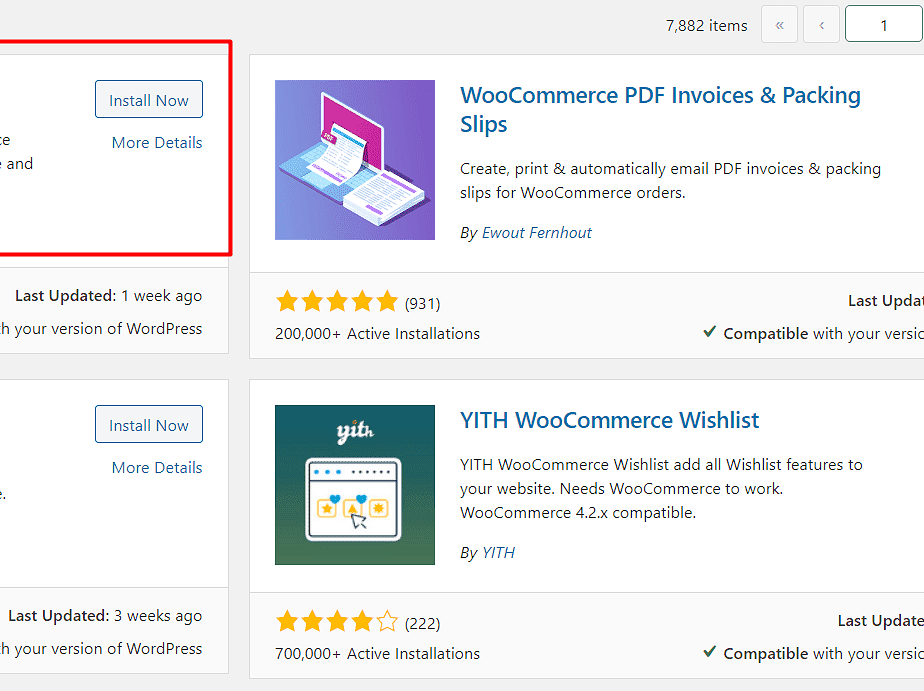924x691 pixels.
Task: Open More Details in the highlighted card
Action: point(157,143)
